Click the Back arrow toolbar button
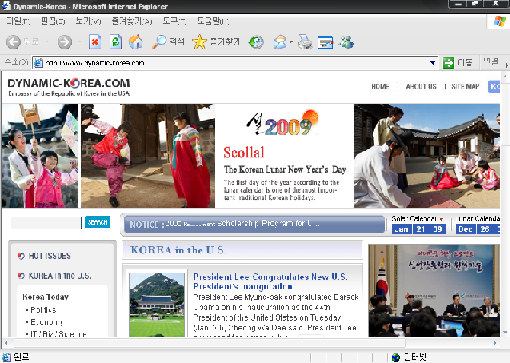Viewport: 510px width, 363px height. (14, 42)
